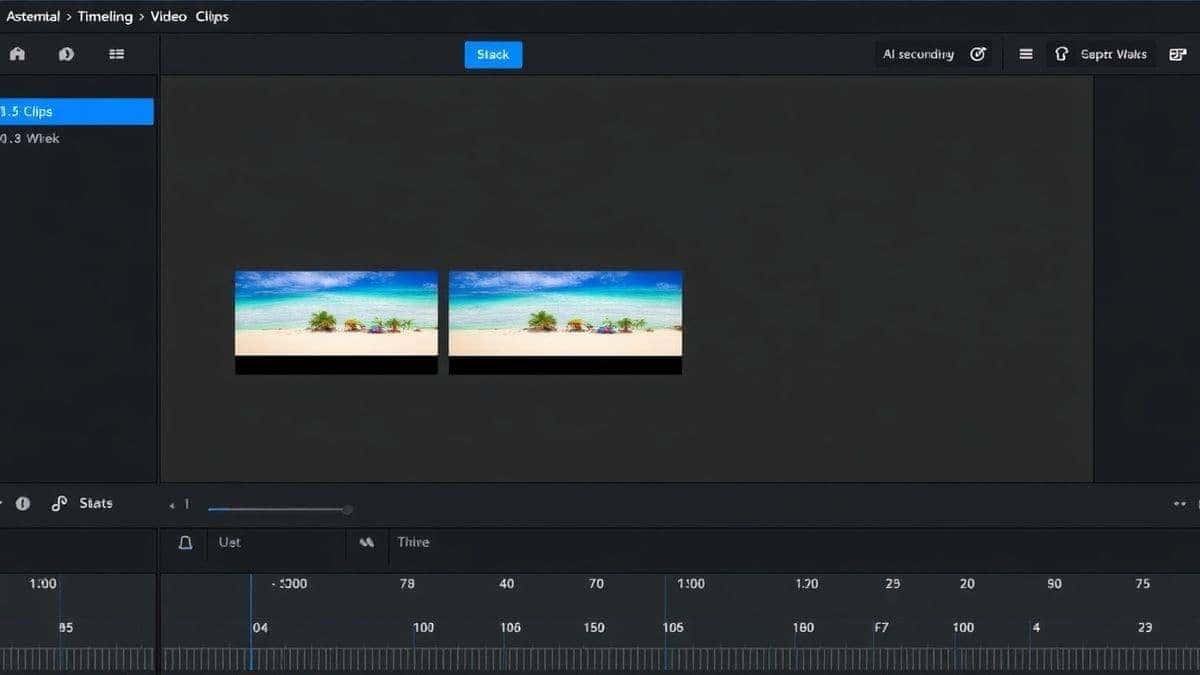Click the home icon in the left toolbar
Screen dimensions: 1200x675
pos(17,54)
